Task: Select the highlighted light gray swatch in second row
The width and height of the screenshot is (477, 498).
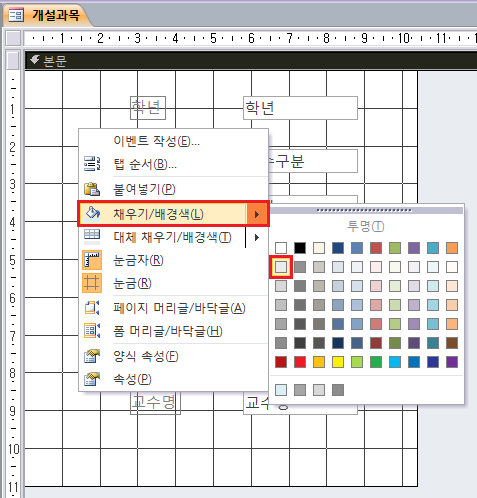Action: point(281,267)
